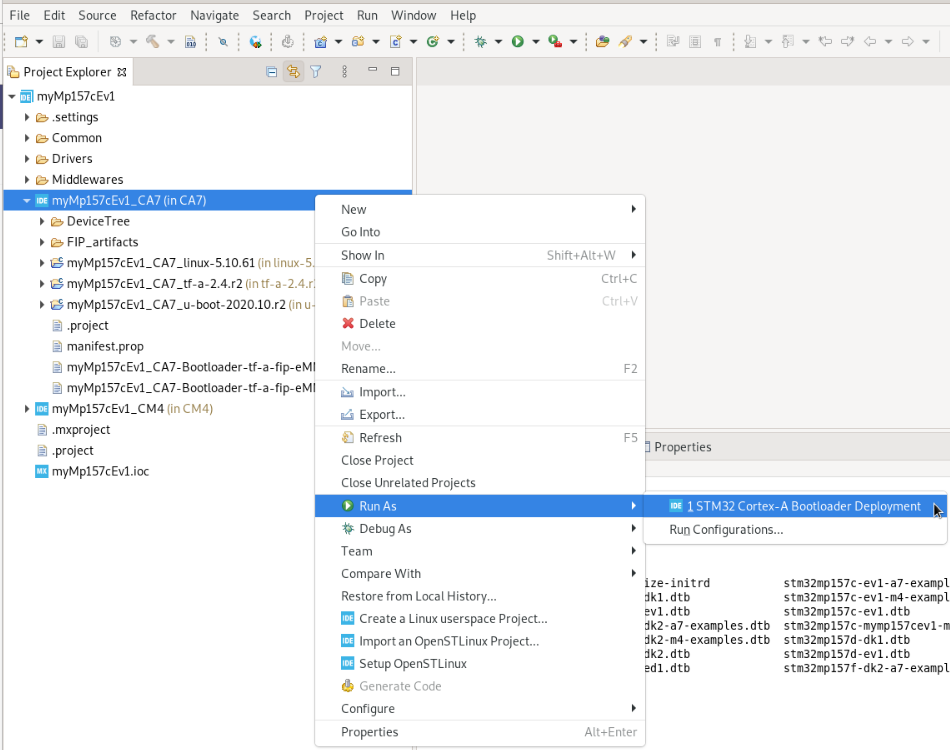This screenshot has width=950, height=750.
Task: Expand the .settings folder
Action: point(27,117)
